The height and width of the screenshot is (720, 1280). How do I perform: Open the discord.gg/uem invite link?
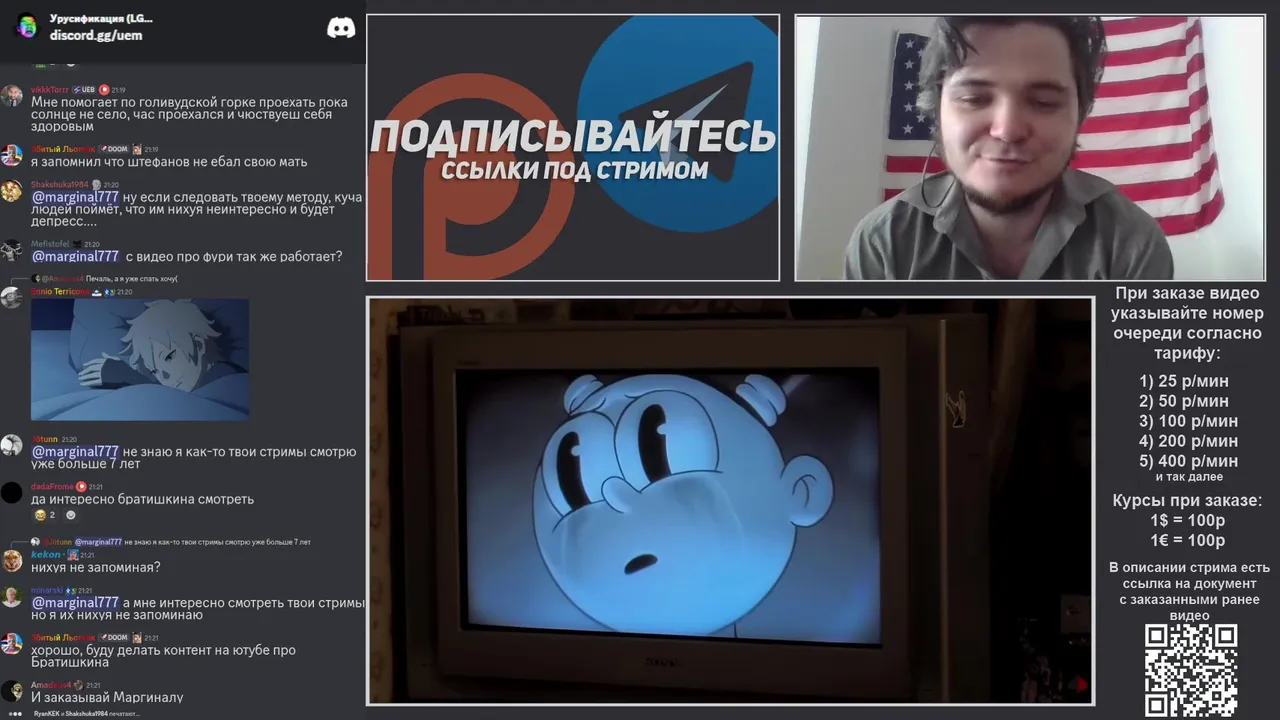point(96,35)
